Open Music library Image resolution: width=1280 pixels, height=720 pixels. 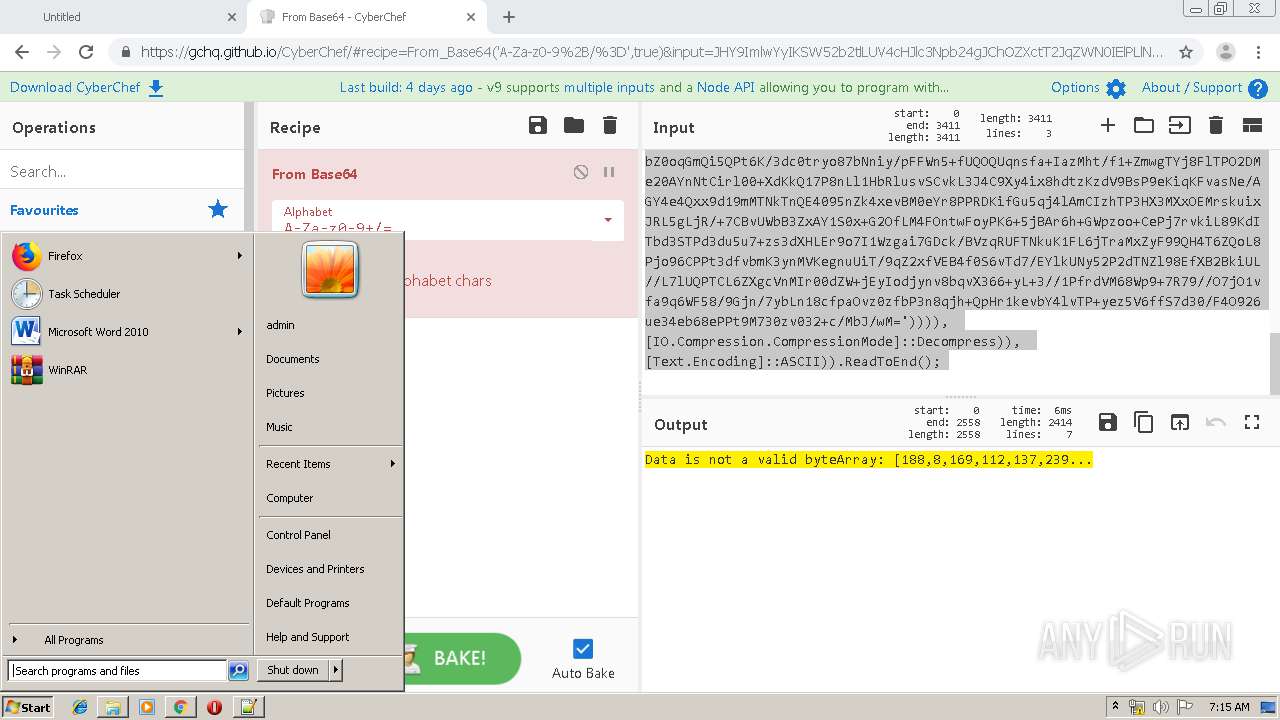(x=279, y=427)
